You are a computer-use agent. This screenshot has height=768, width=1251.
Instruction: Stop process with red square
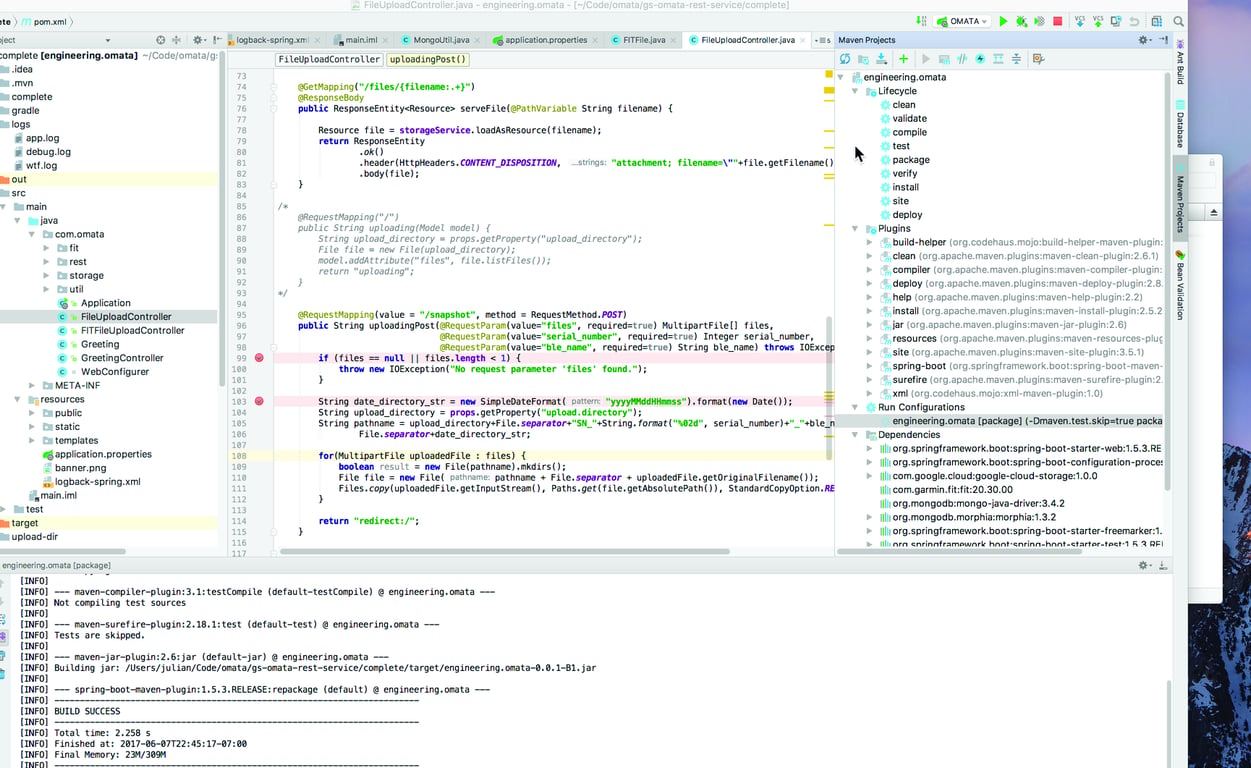pyautogui.click(x=1057, y=21)
